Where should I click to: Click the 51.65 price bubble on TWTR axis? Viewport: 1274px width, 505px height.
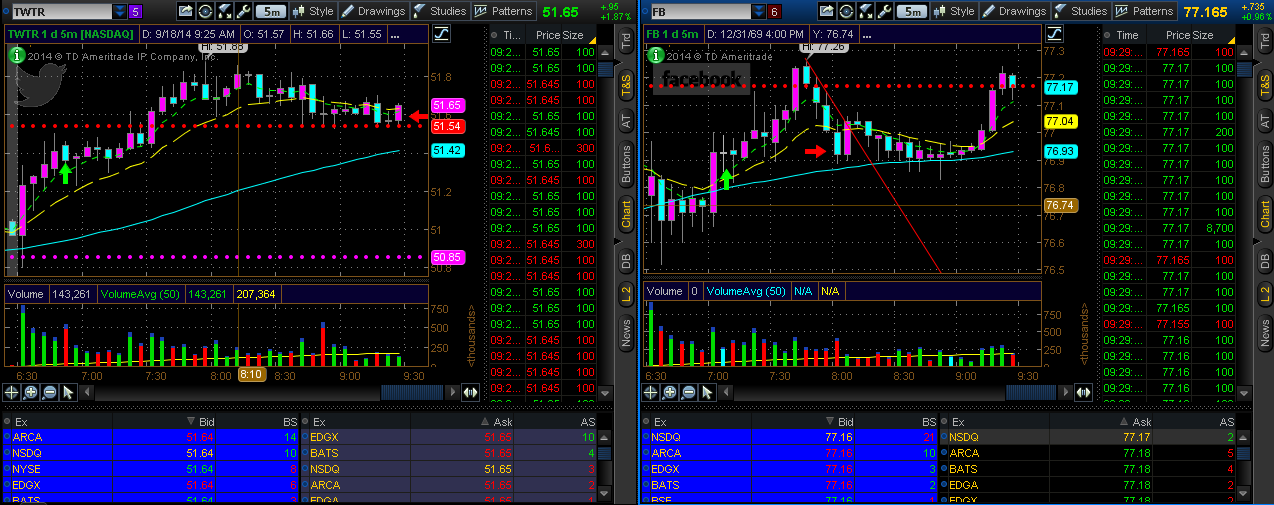(x=446, y=105)
